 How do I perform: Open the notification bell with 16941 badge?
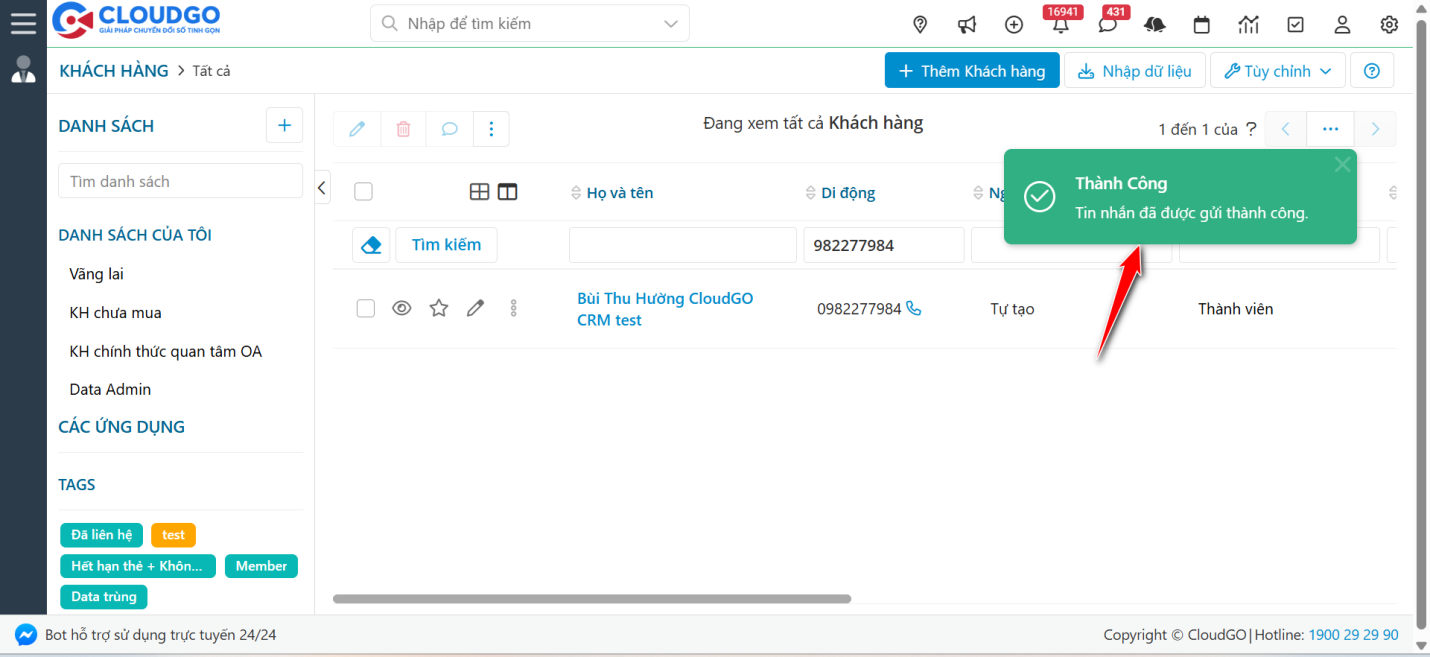pyautogui.click(x=1060, y=25)
